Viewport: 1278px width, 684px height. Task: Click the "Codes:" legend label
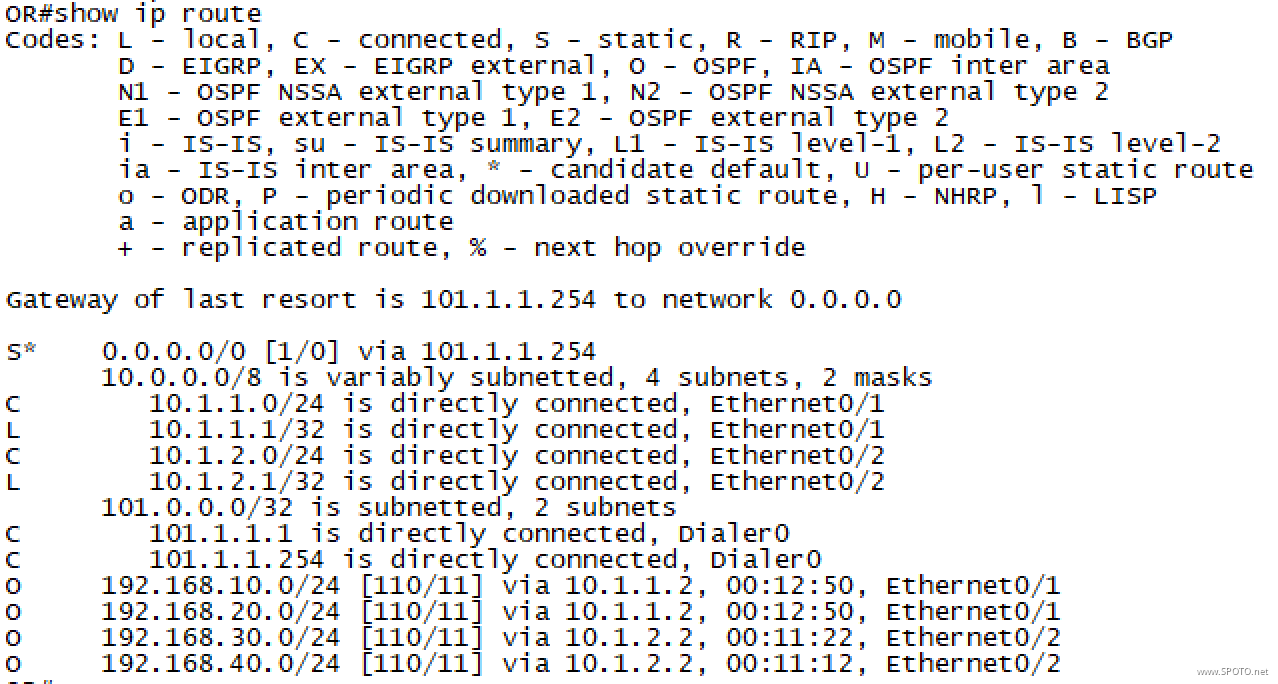(x=52, y=40)
